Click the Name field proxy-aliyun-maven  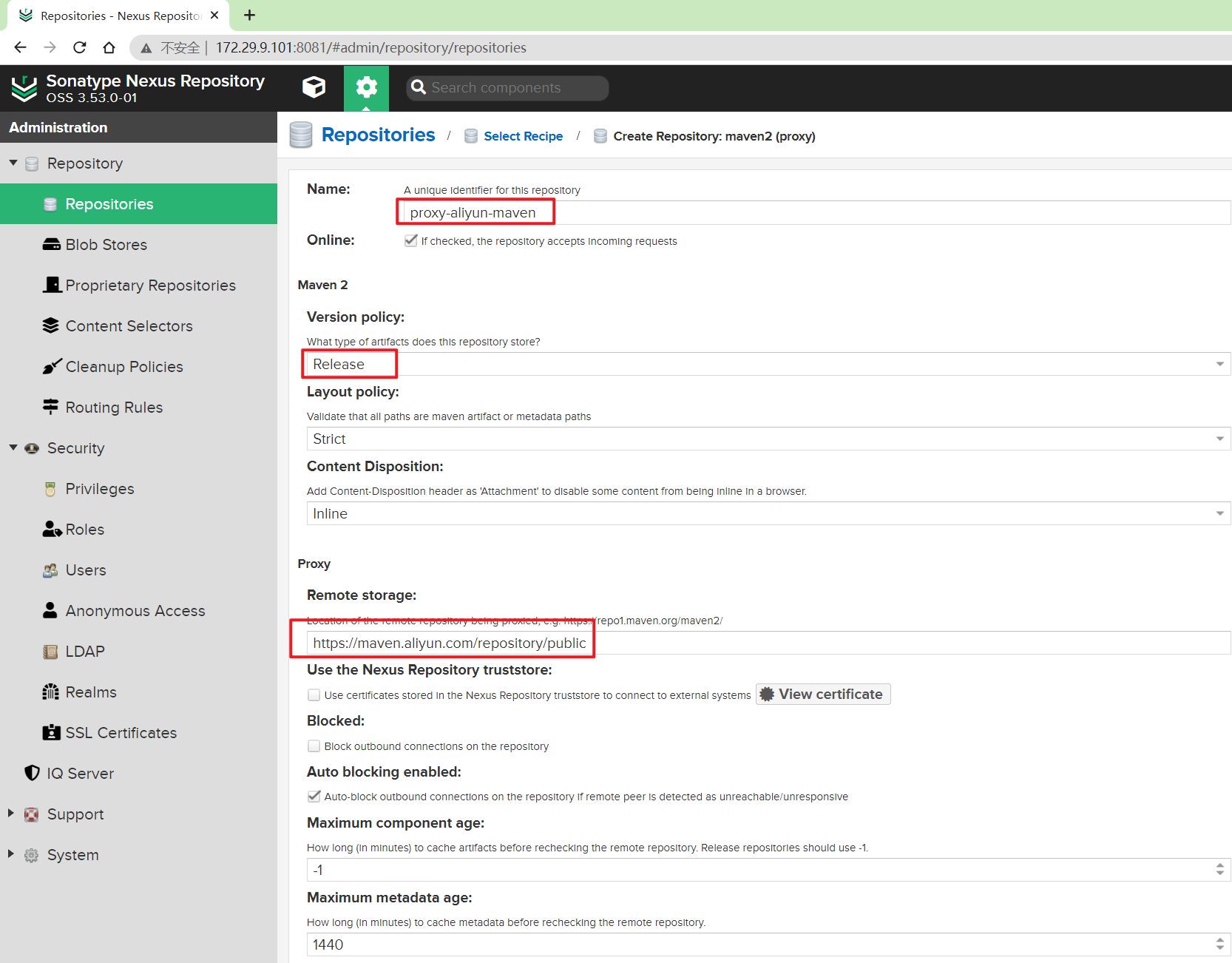816,212
